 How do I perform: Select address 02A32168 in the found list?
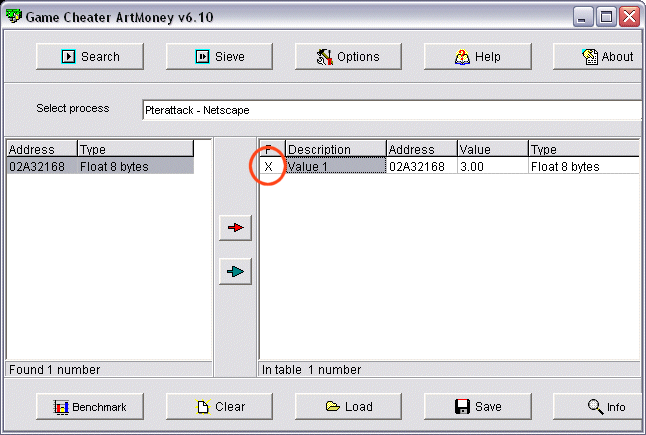38,167
